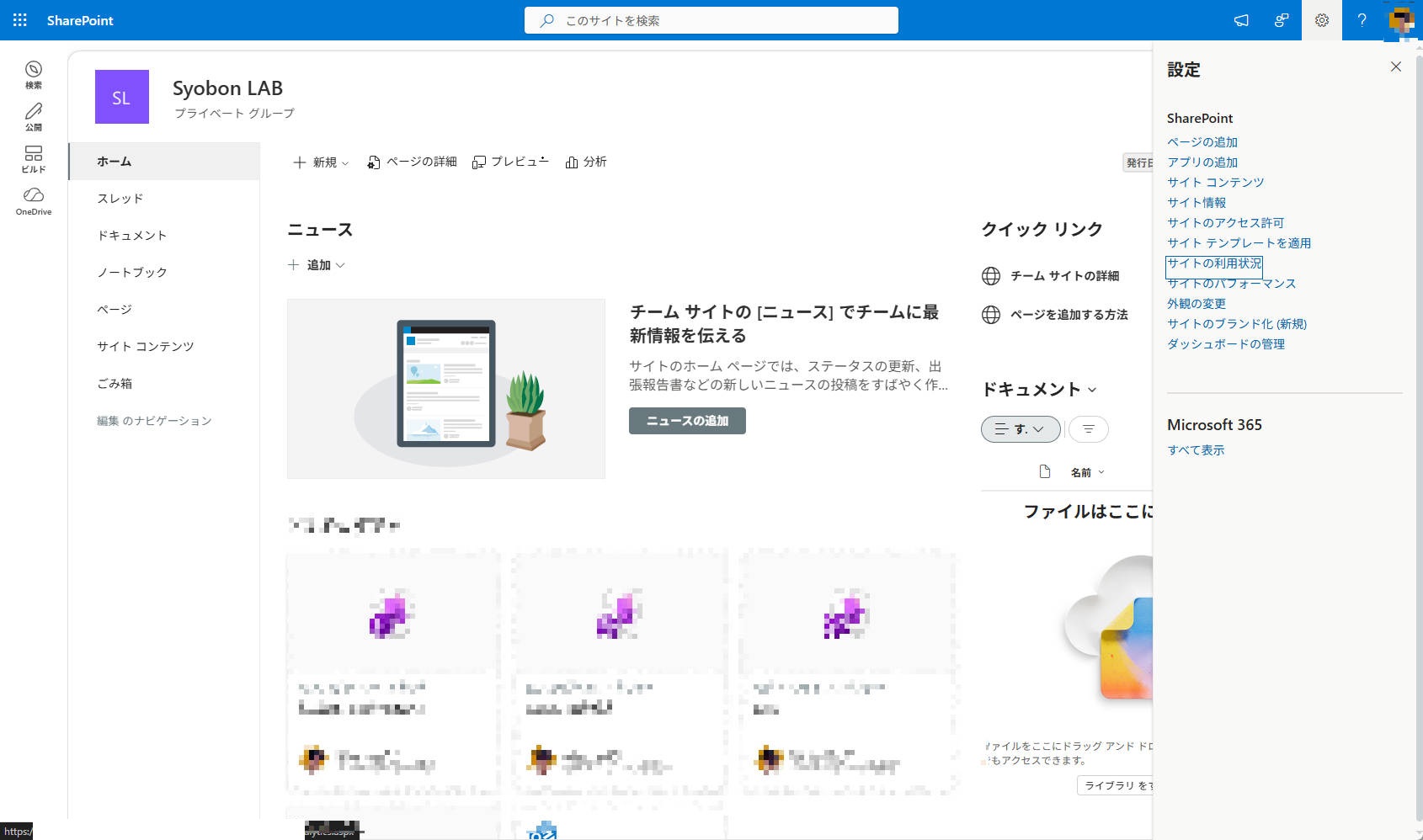
Task: Open サイト コンテンツ in settings panel
Action: point(1216,183)
